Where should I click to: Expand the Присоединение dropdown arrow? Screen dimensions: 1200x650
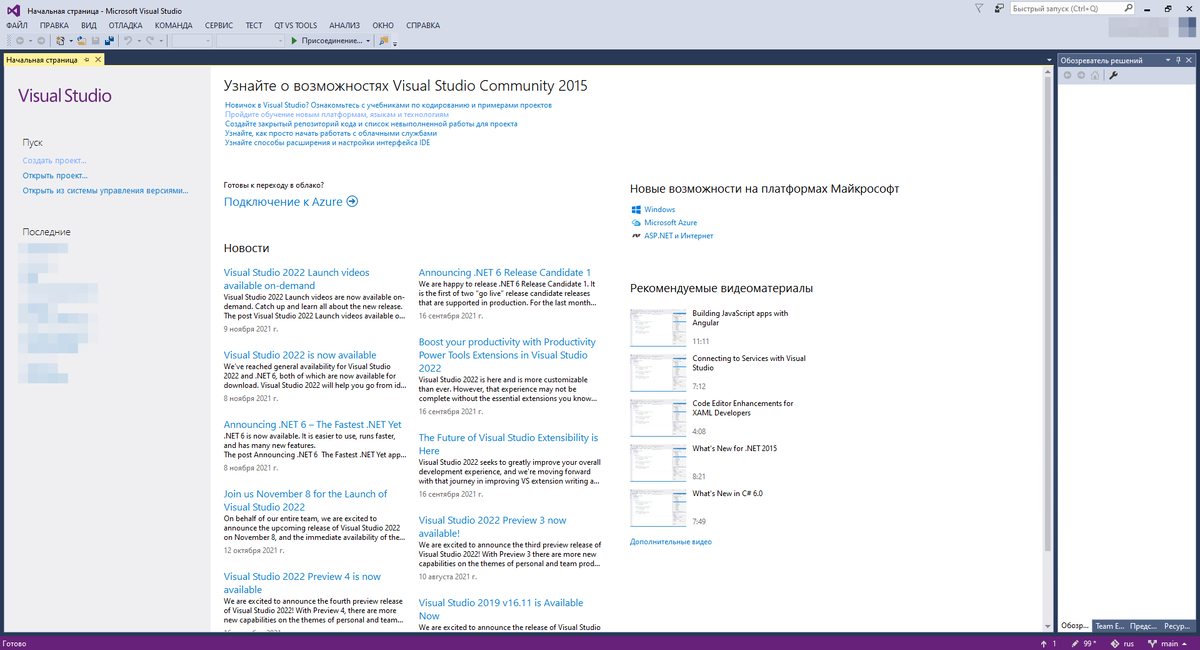click(x=368, y=41)
